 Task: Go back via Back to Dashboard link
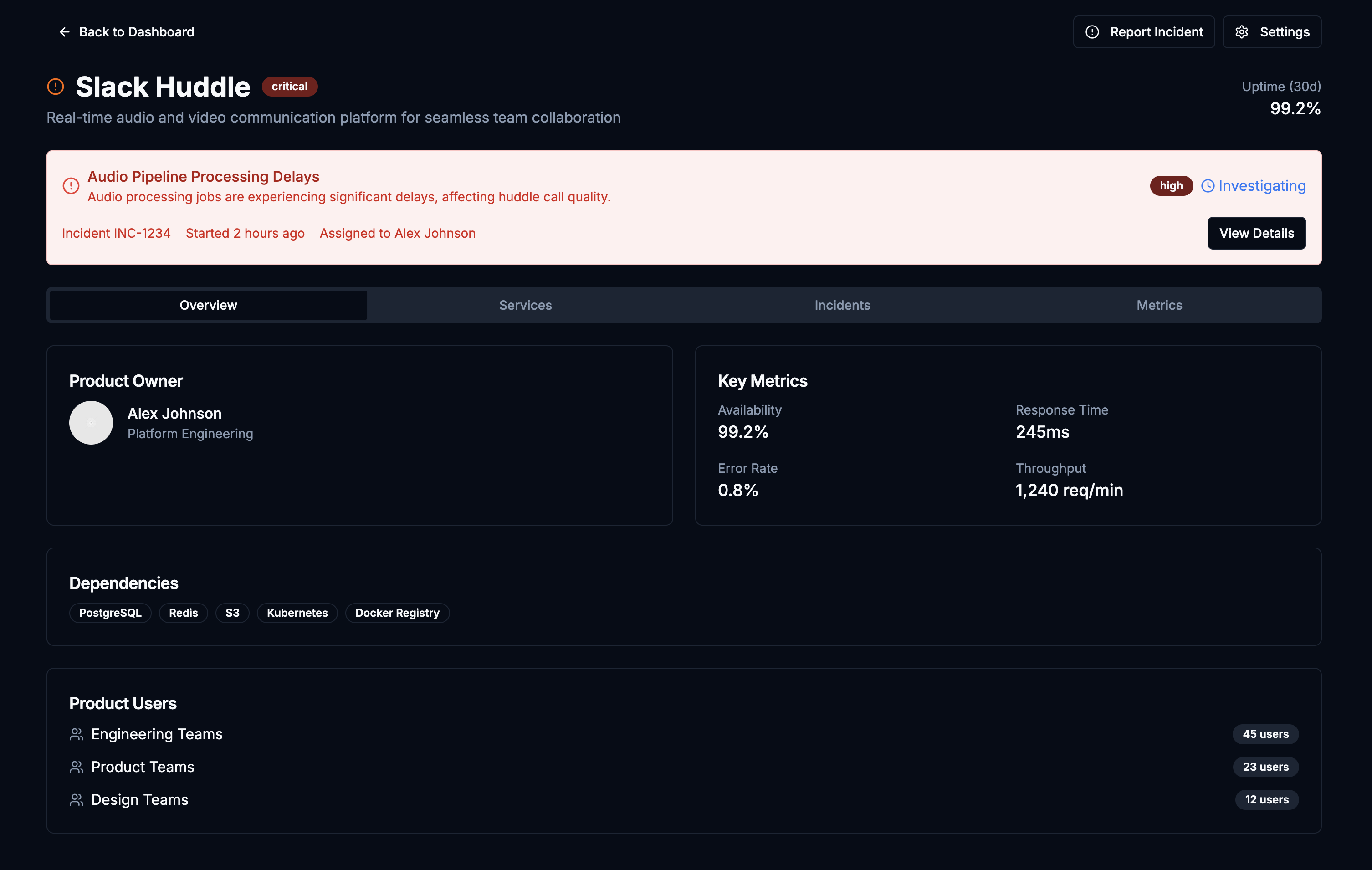[x=136, y=32]
